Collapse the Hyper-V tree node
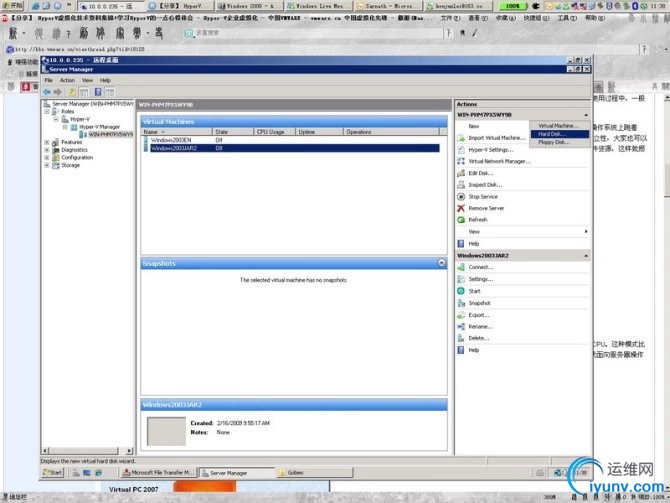670x503 pixels. 56,119
